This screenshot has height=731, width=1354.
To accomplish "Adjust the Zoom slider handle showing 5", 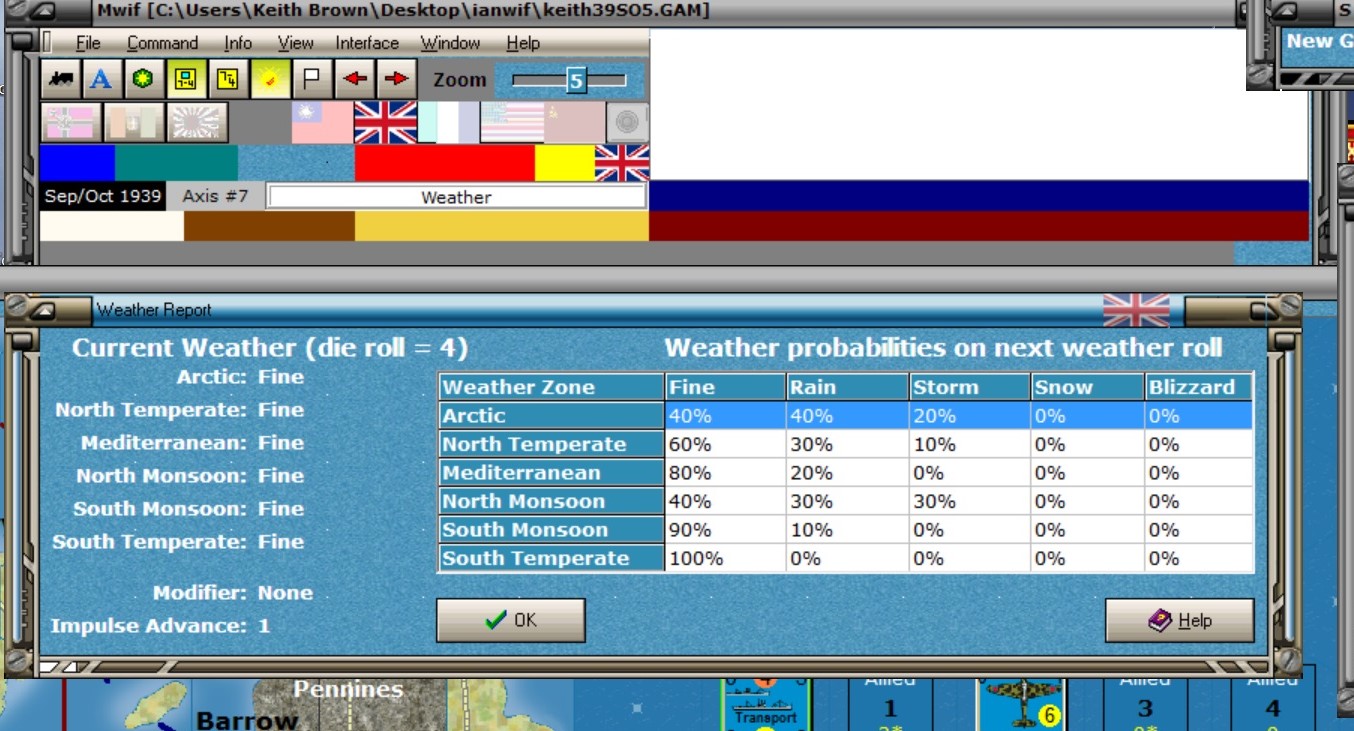I will 576,80.
